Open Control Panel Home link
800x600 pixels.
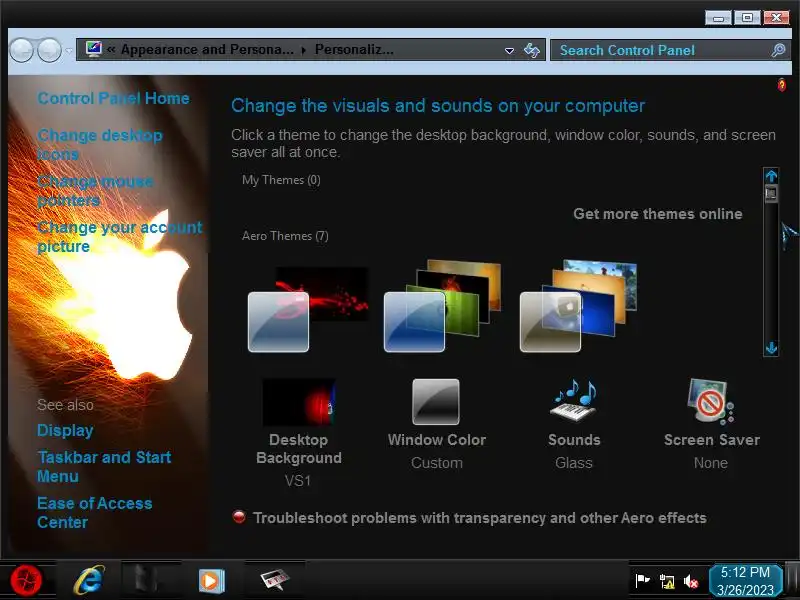pos(113,98)
